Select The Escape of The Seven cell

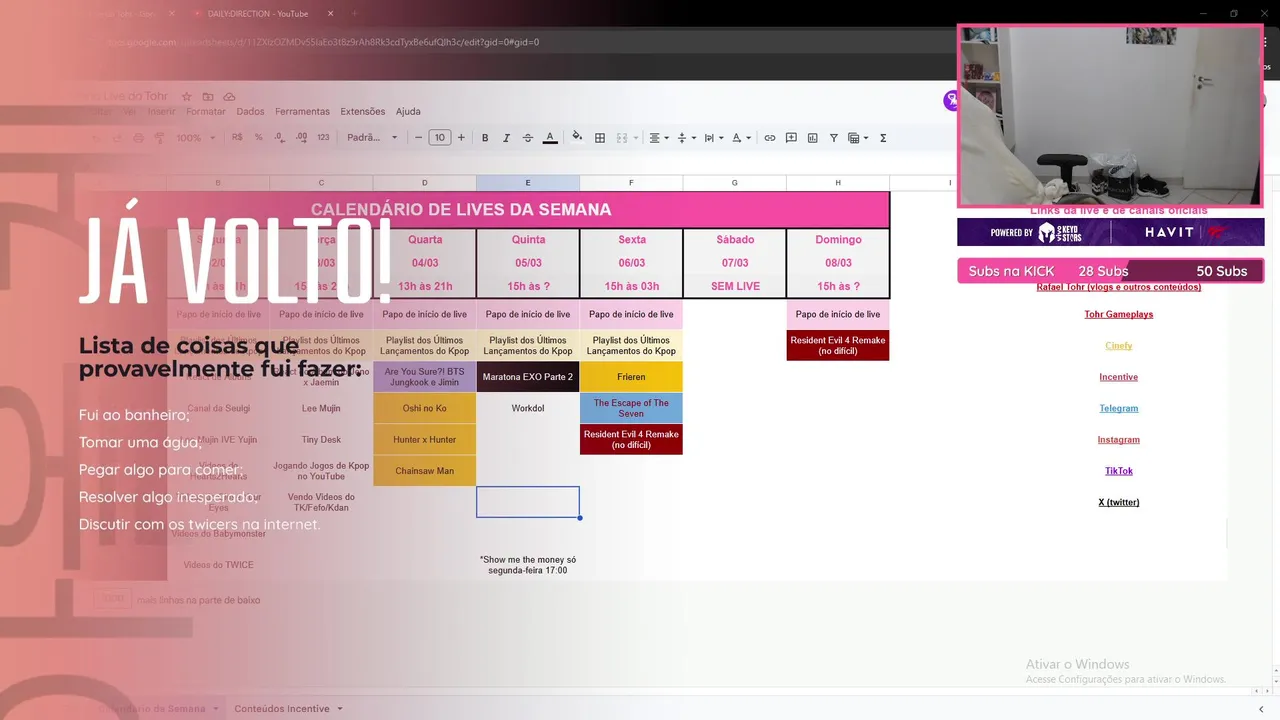coord(631,408)
